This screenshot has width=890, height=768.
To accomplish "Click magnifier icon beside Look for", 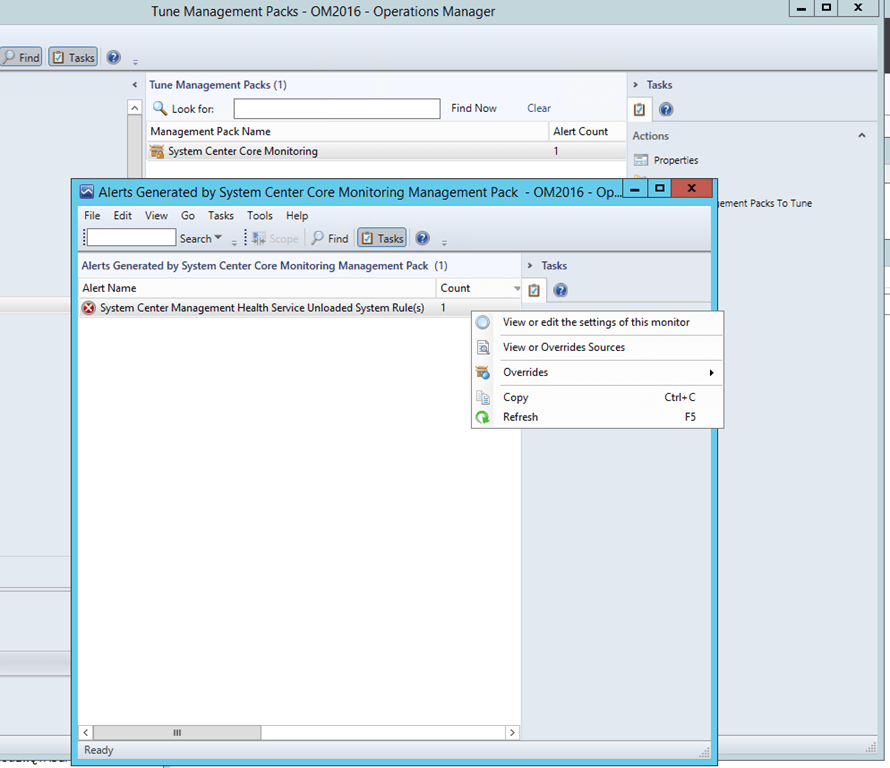I will tap(160, 108).
